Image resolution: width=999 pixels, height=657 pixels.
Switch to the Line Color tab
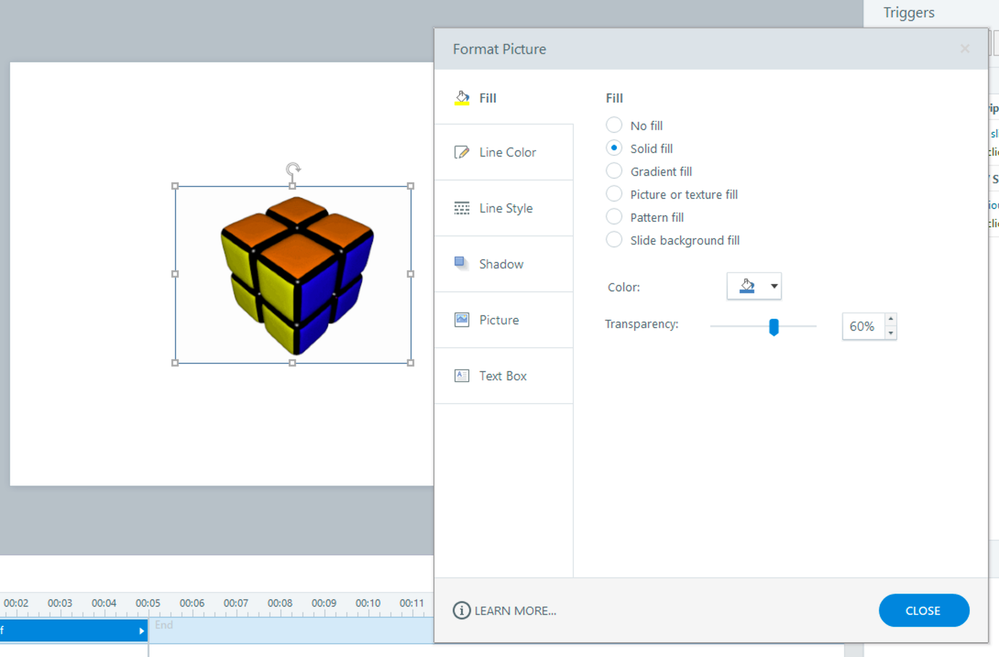(504, 152)
